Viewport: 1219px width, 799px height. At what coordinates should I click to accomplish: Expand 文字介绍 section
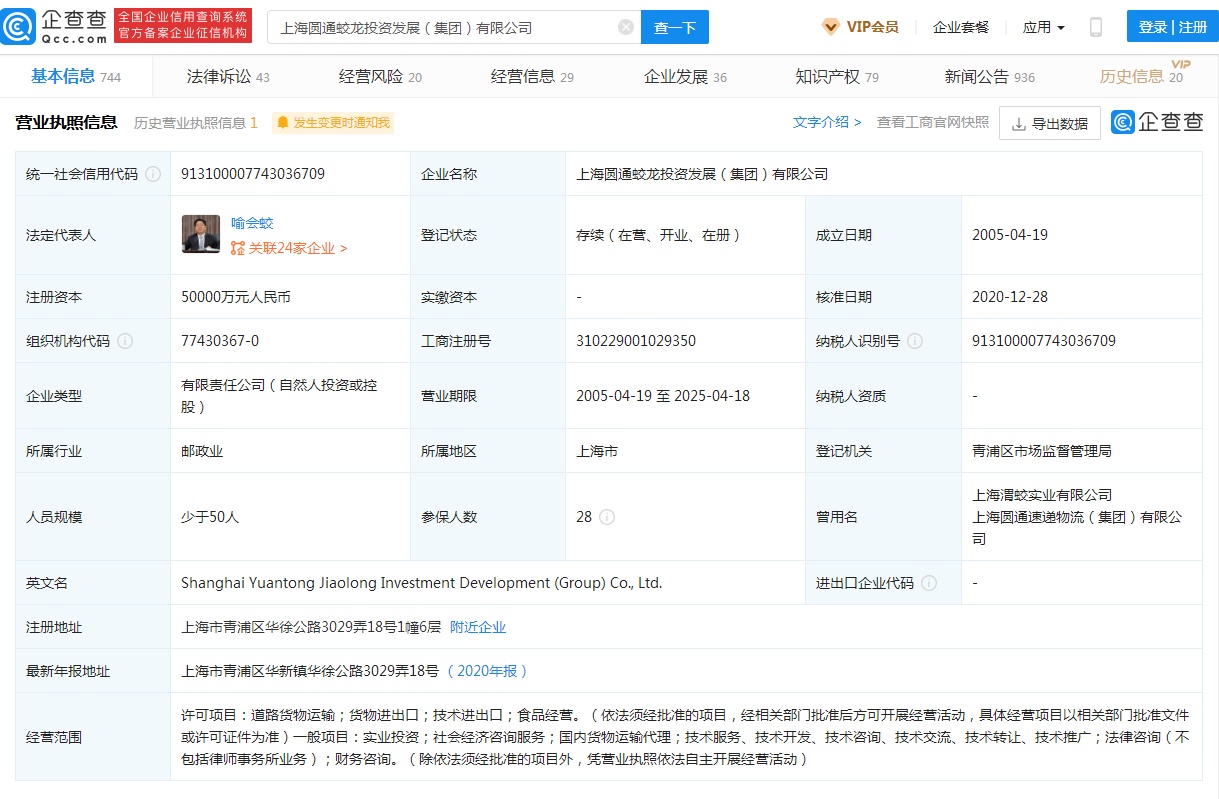coord(826,122)
